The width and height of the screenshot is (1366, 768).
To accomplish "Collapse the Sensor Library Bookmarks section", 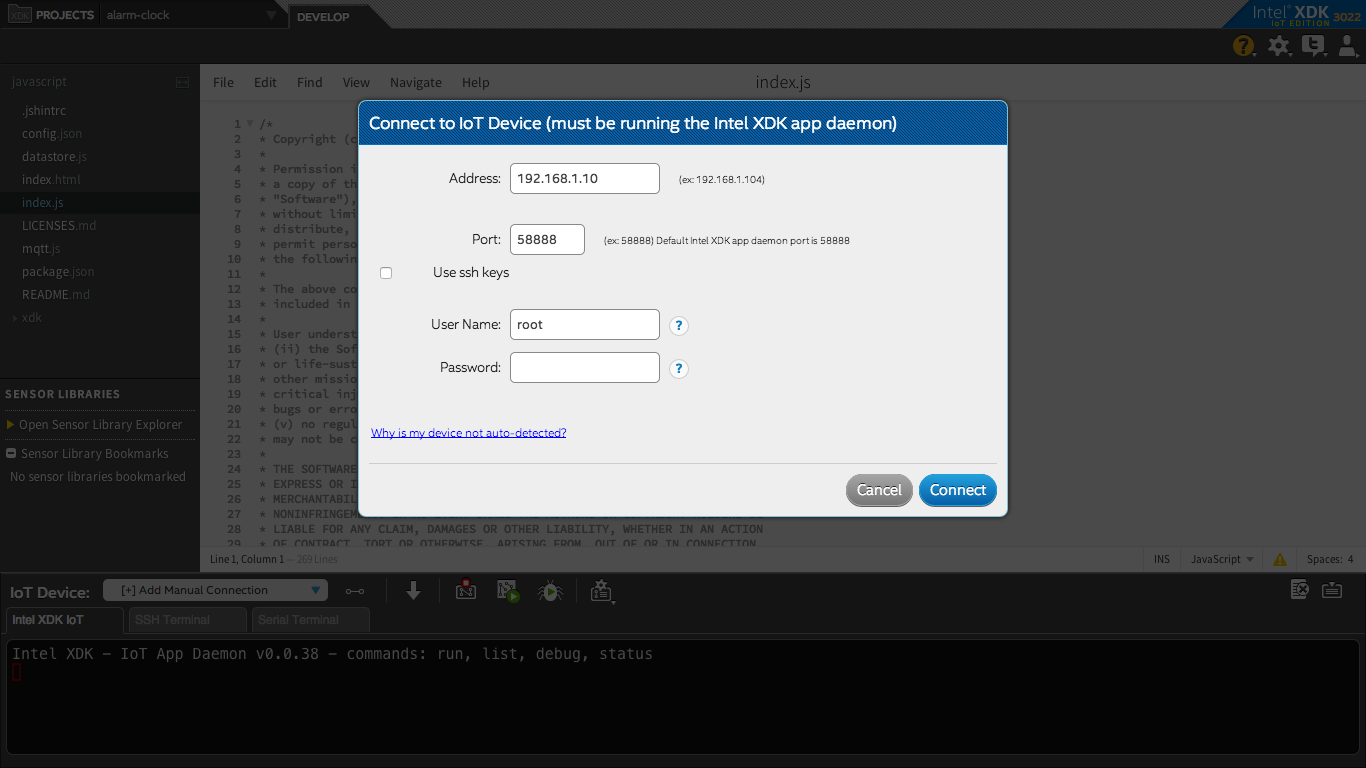I will click(x=11, y=453).
